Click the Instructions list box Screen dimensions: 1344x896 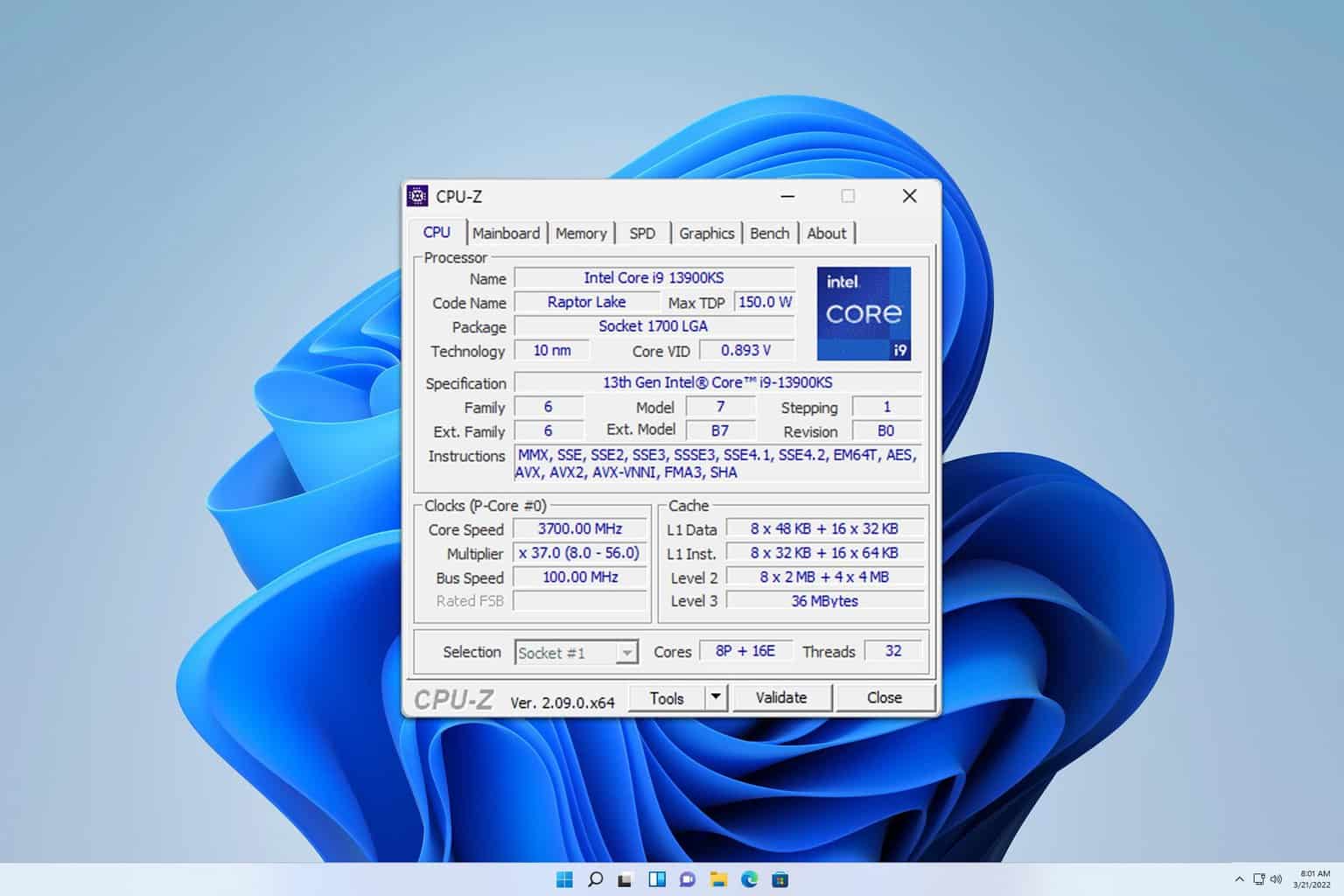click(x=717, y=464)
